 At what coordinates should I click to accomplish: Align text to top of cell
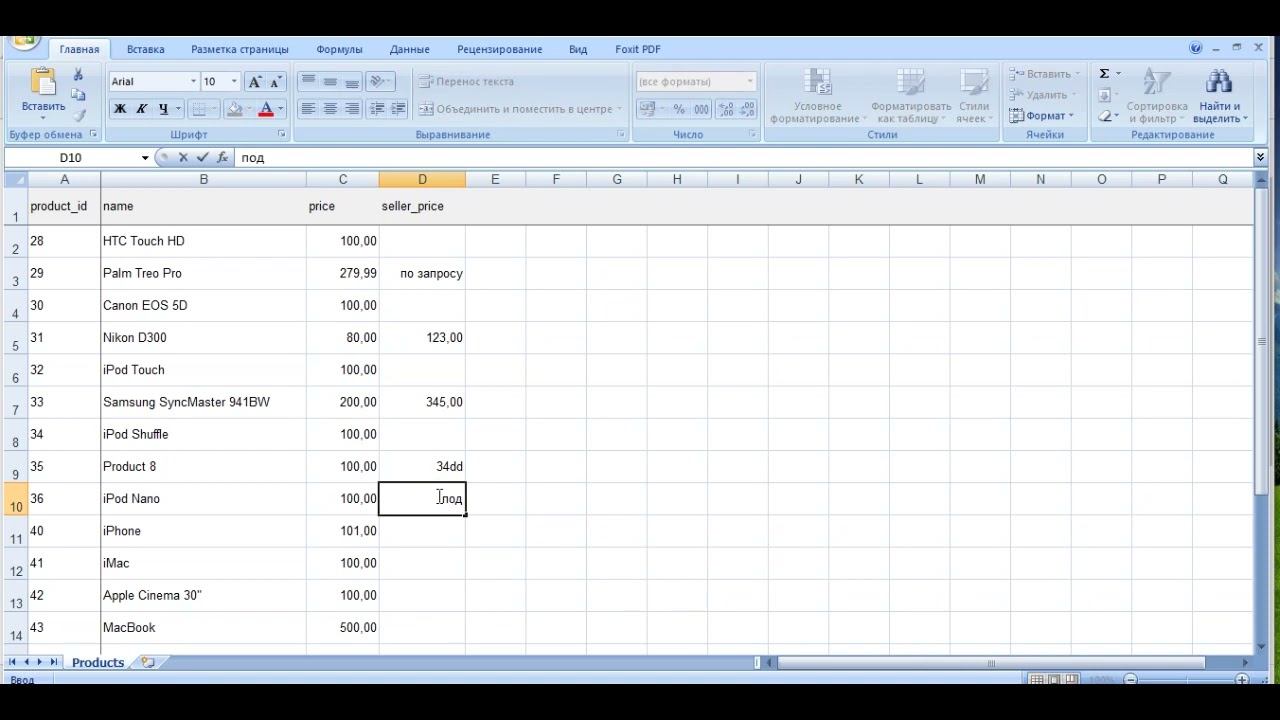point(308,82)
